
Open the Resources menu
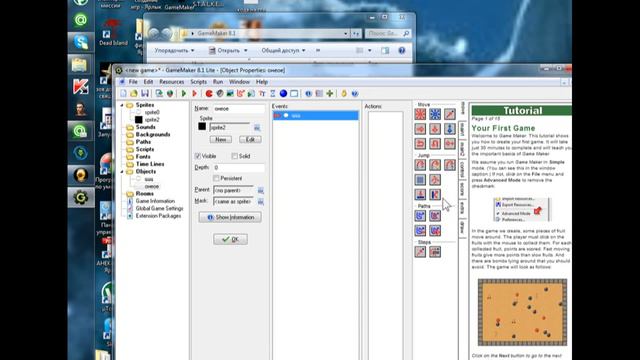pyautogui.click(x=171, y=82)
